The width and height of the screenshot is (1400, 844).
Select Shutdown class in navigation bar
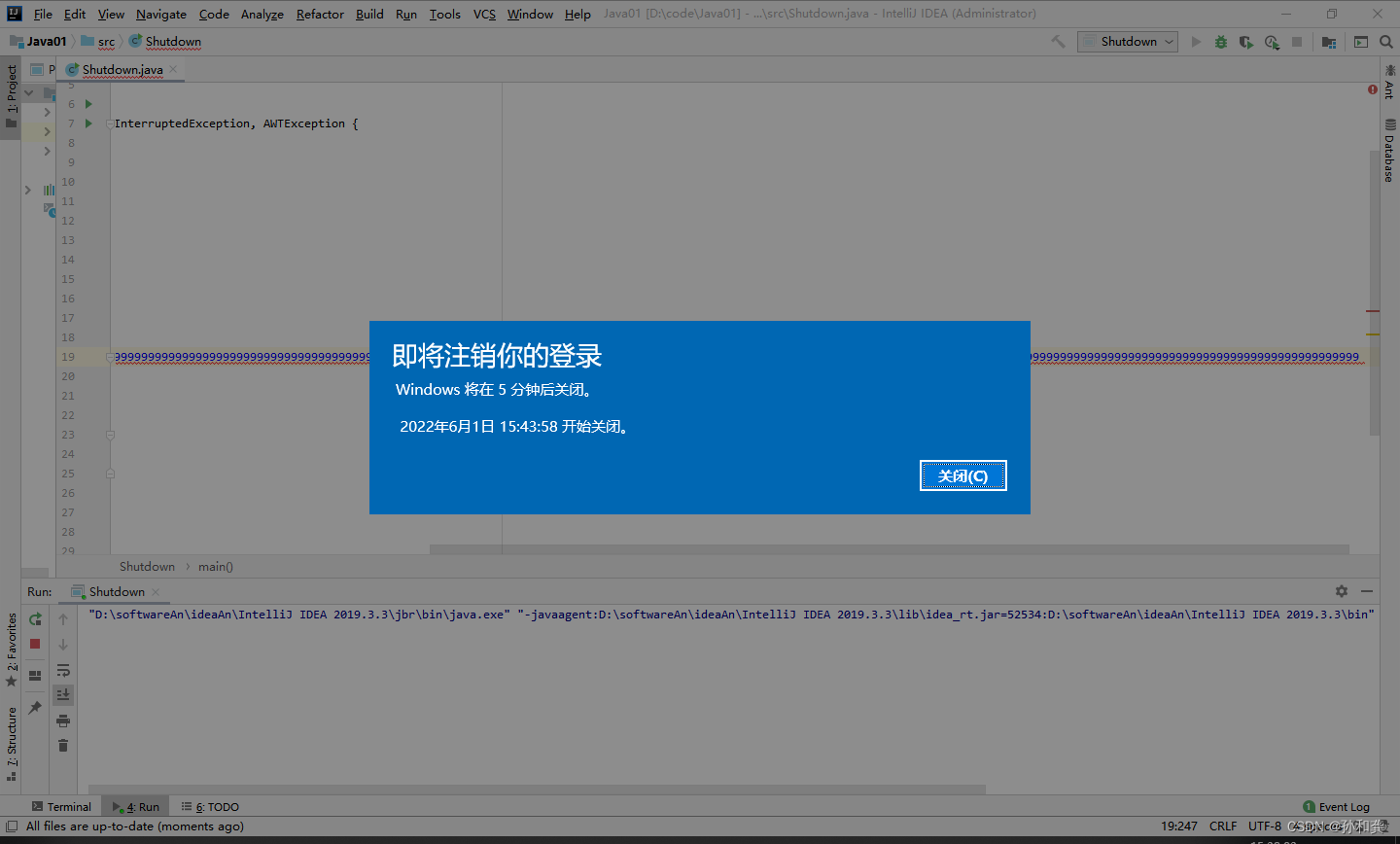pyautogui.click(x=165, y=42)
